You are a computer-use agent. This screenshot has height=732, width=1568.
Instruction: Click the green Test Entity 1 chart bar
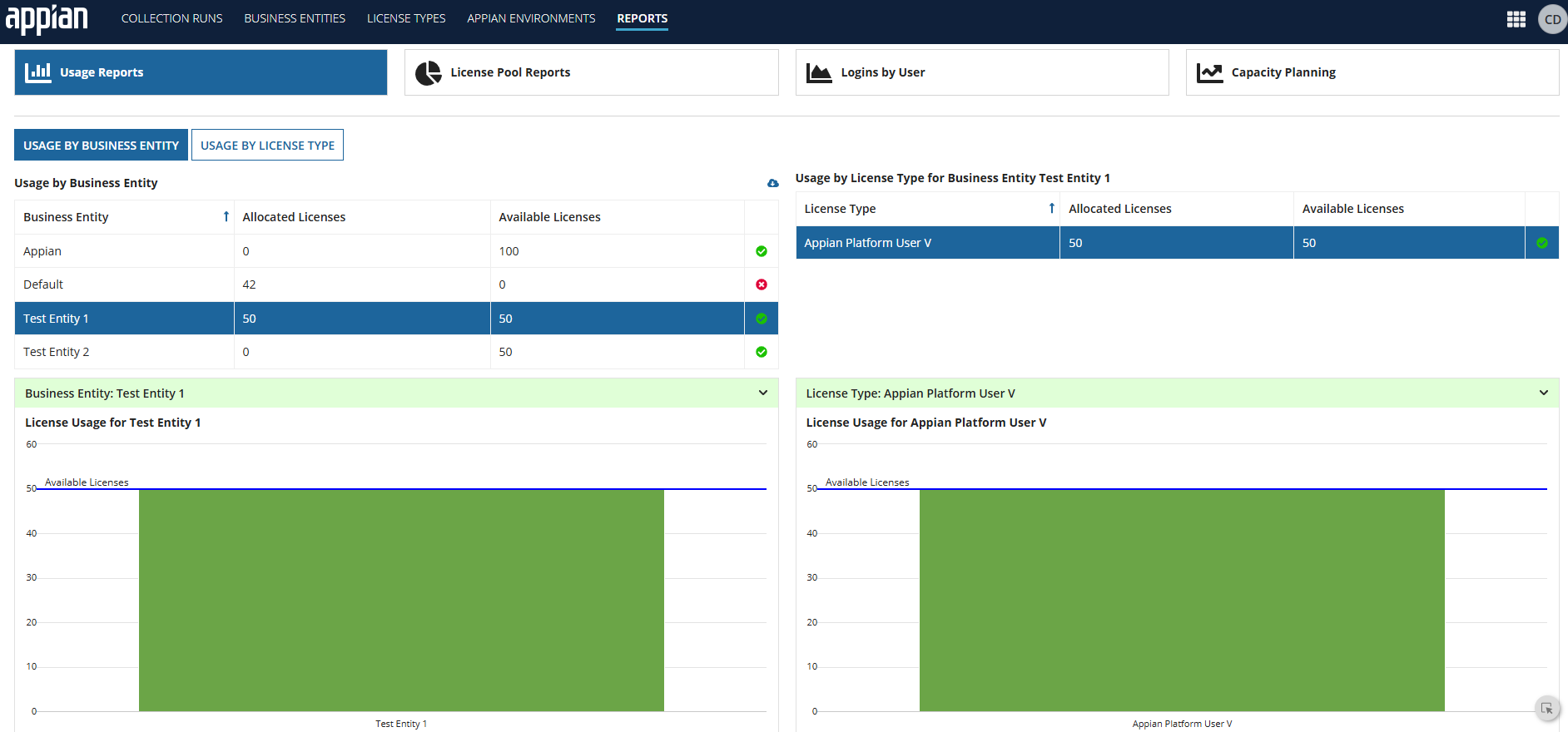point(401,599)
